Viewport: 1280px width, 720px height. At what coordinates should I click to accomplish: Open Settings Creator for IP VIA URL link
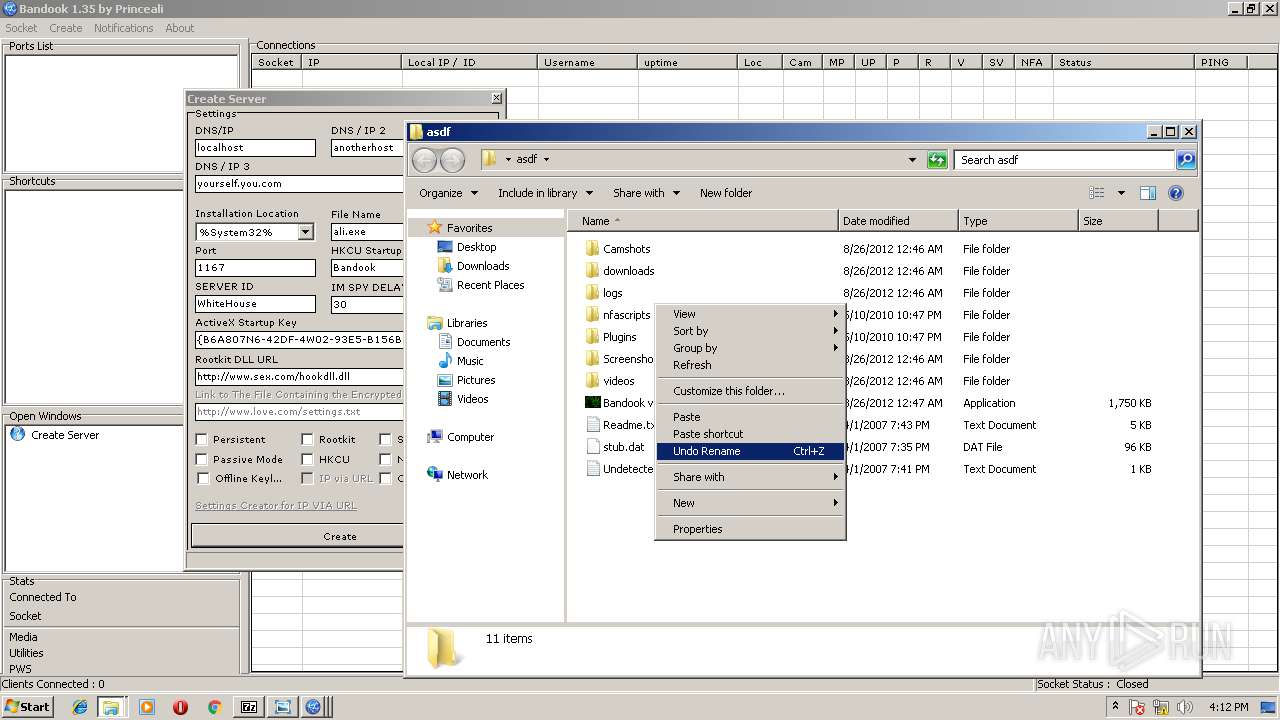pos(276,506)
